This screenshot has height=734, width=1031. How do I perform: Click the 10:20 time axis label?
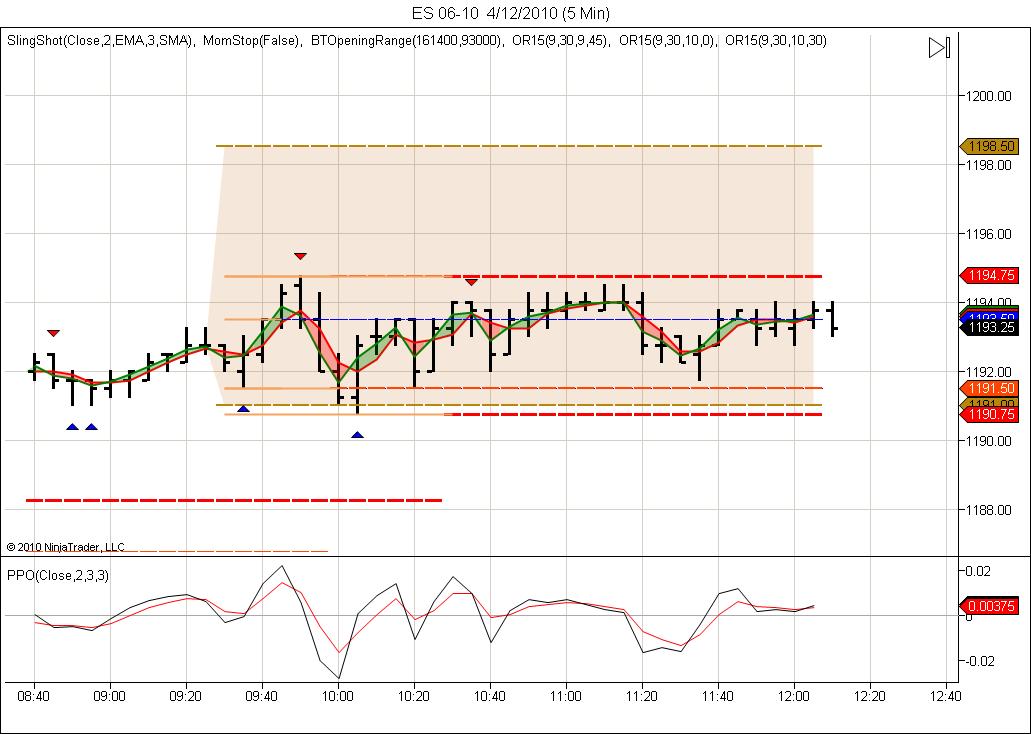tap(414, 697)
